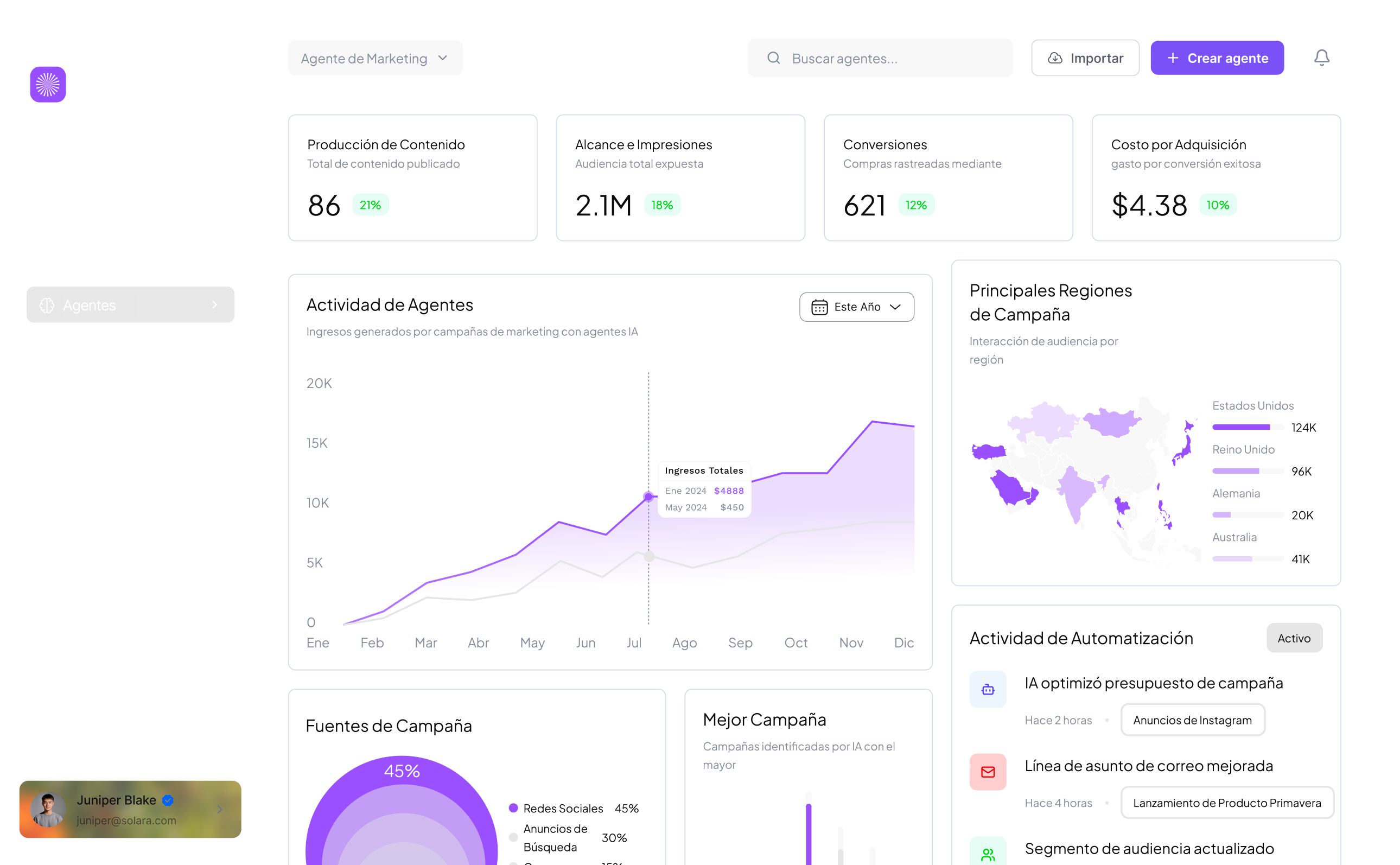Click the Australia progress bar

(1248, 559)
